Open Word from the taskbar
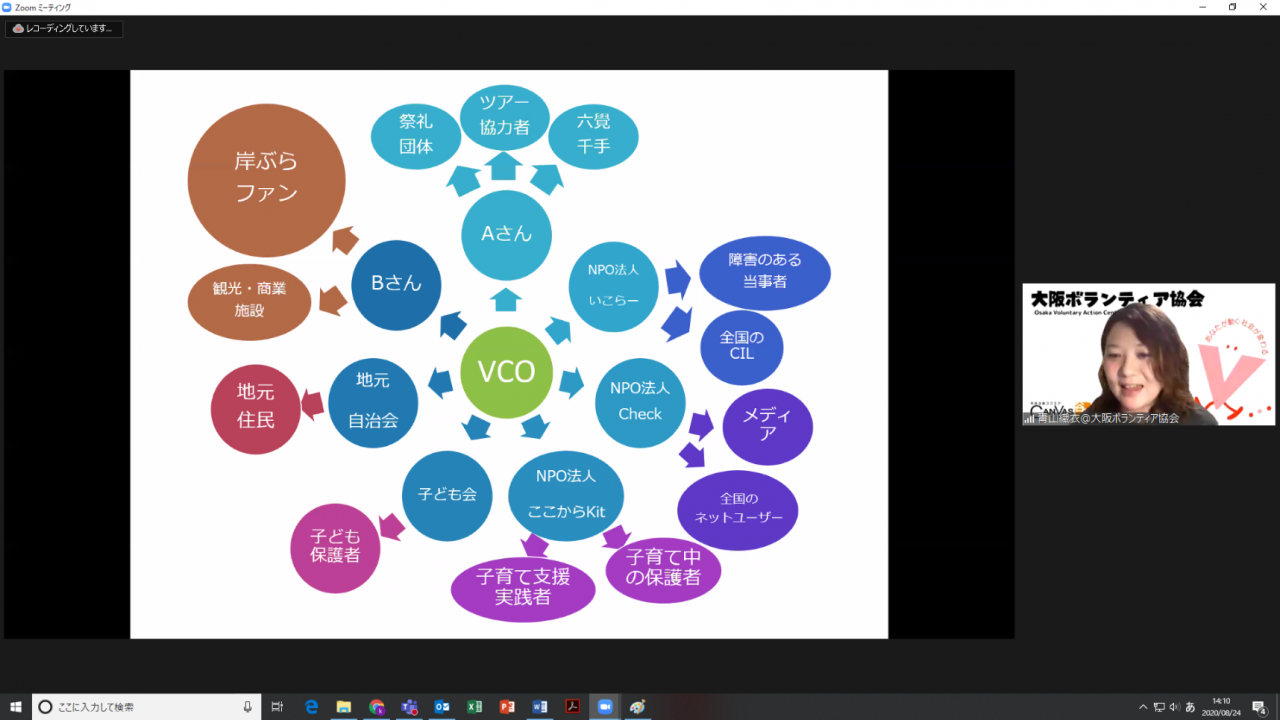Viewport: 1280px width, 720px height. pos(540,707)
